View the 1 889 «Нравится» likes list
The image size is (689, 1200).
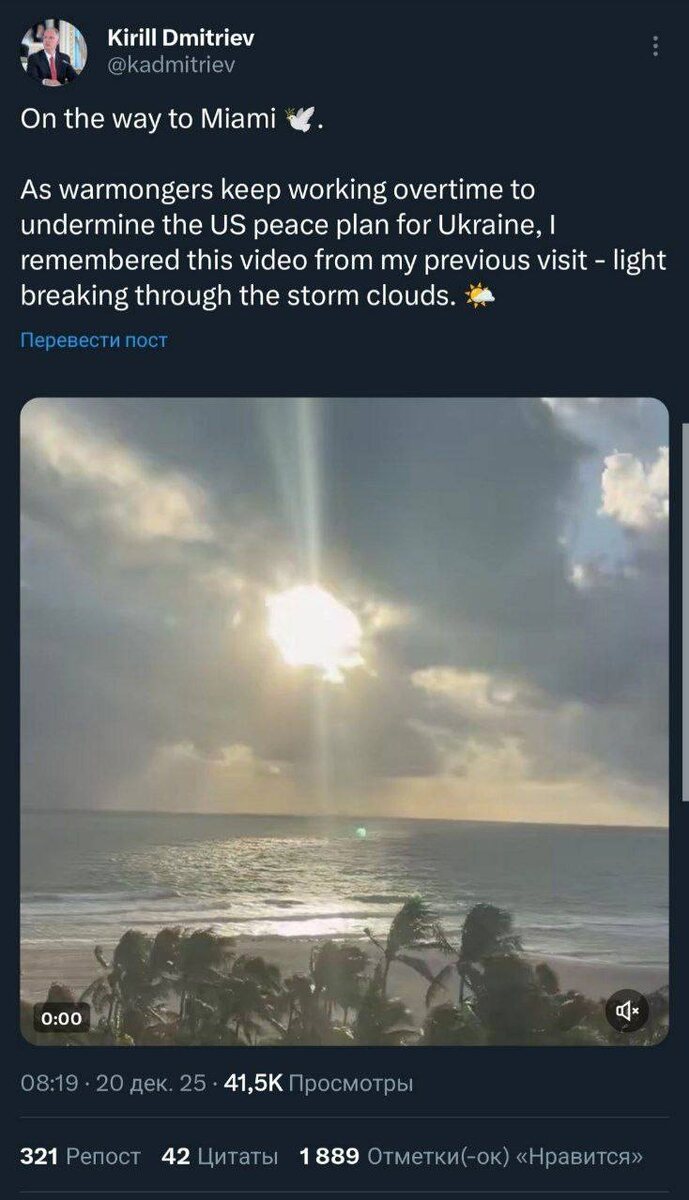(x=471, y=1156)
